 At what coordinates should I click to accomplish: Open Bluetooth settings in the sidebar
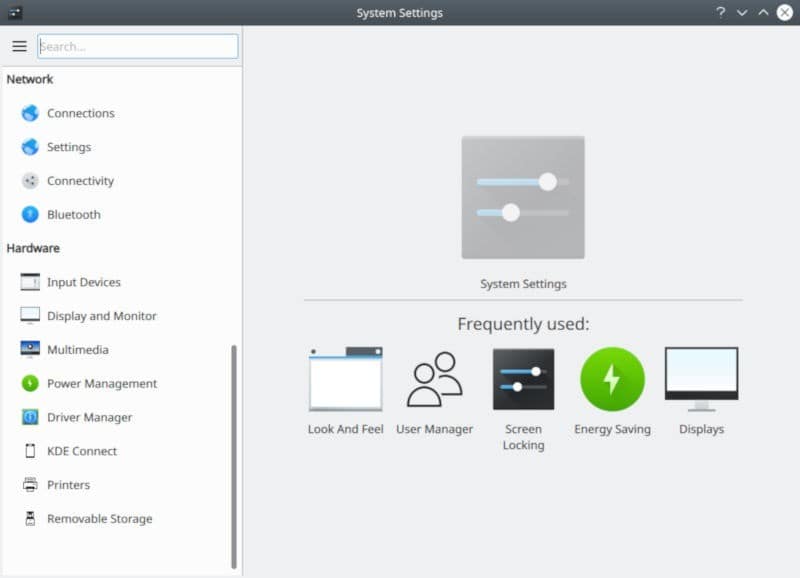[x=73, y=214]
